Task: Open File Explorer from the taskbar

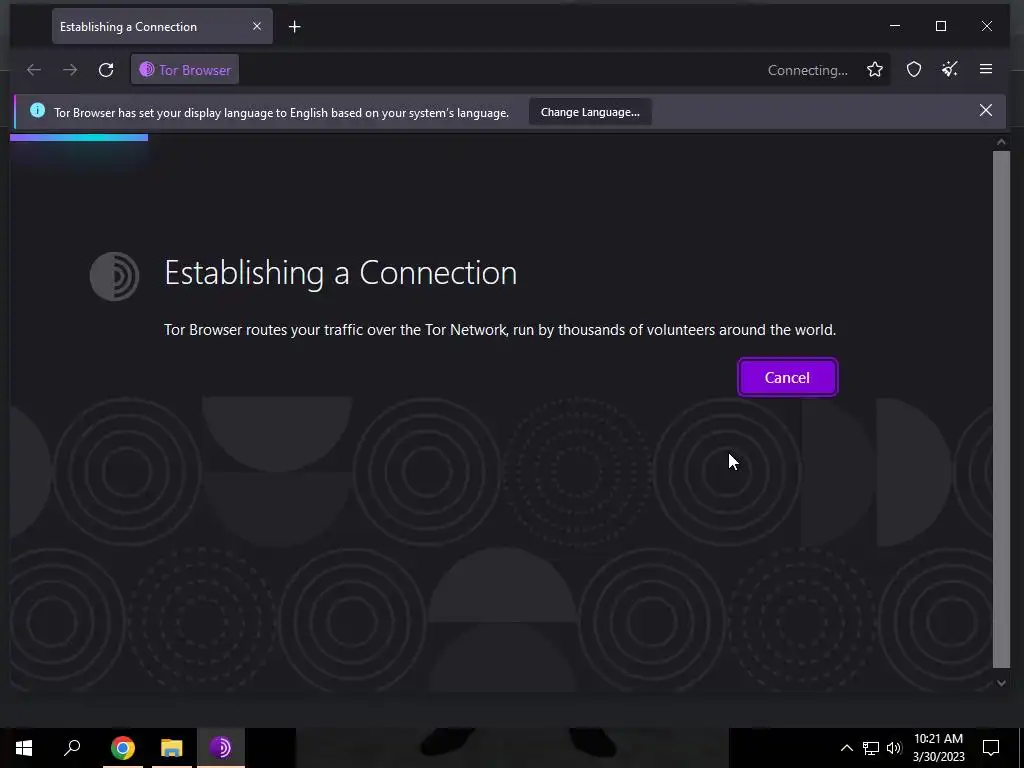Action: pyautogui.click(x=172, y=748)
